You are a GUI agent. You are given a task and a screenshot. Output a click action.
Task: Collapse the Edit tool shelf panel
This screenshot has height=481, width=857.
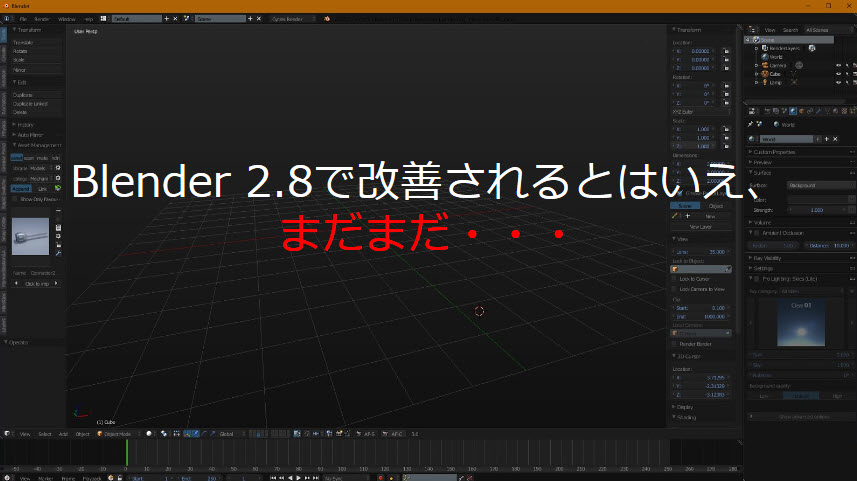(20, 83)
